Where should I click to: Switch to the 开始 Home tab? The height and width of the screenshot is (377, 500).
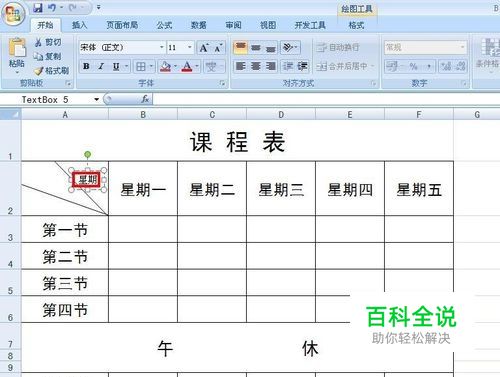pyautogui.click(x=45, y=25)
